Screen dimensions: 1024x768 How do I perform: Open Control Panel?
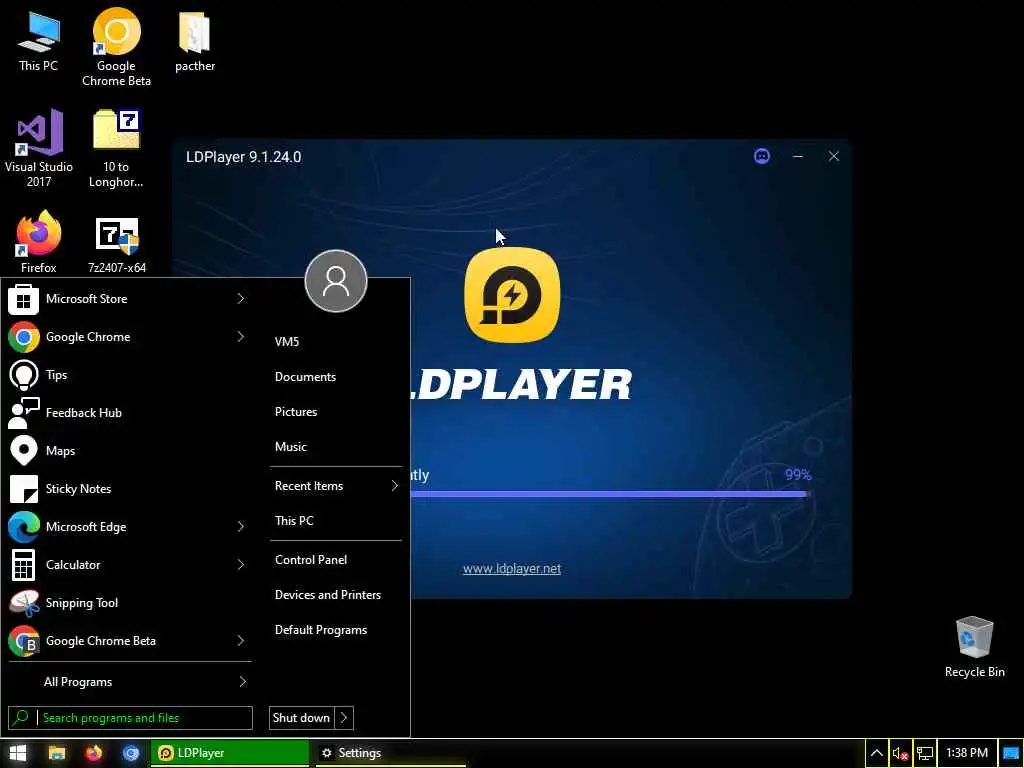pos(311,560)
